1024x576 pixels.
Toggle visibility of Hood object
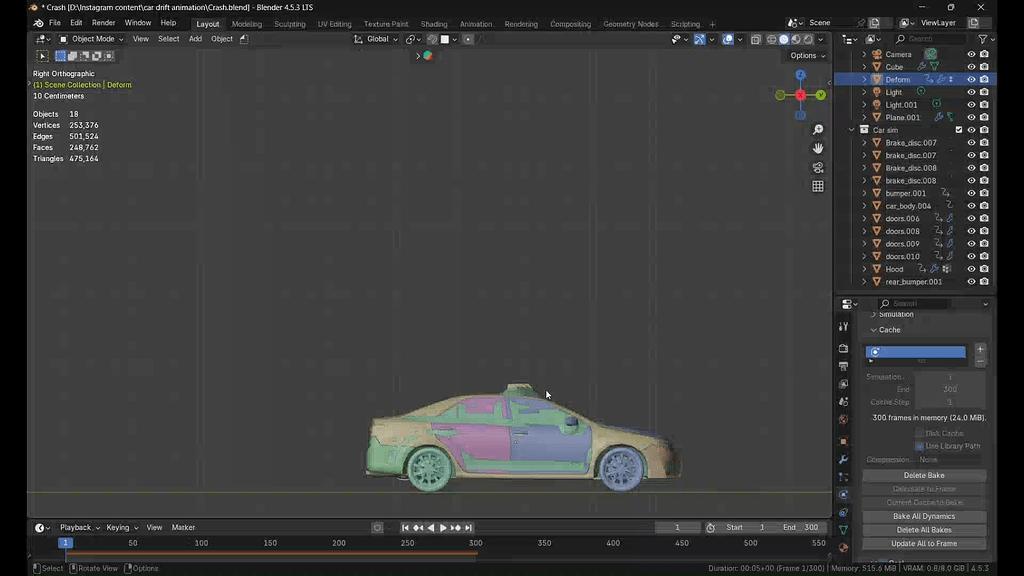click(971, 269)
